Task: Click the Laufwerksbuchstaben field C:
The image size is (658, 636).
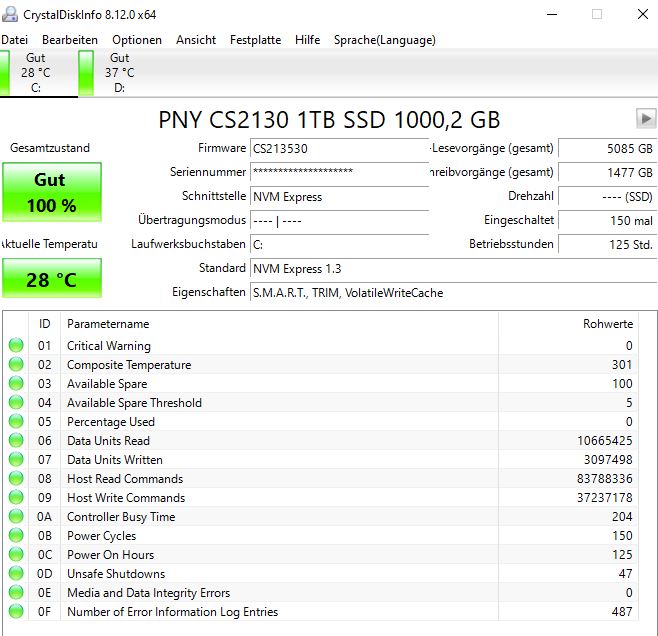Action: (339, 244)
